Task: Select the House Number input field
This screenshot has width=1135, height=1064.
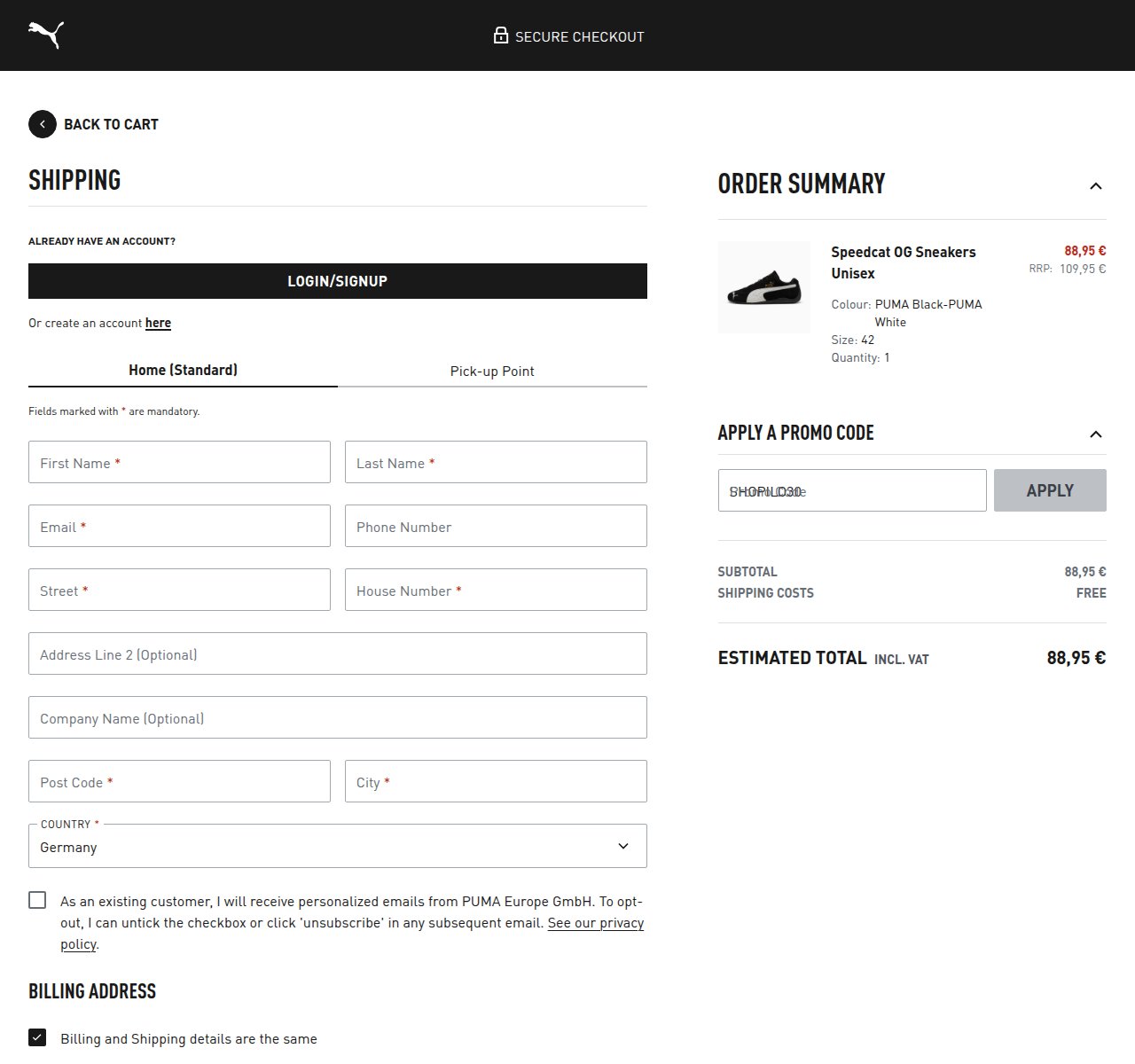Action: coord(496,590)
